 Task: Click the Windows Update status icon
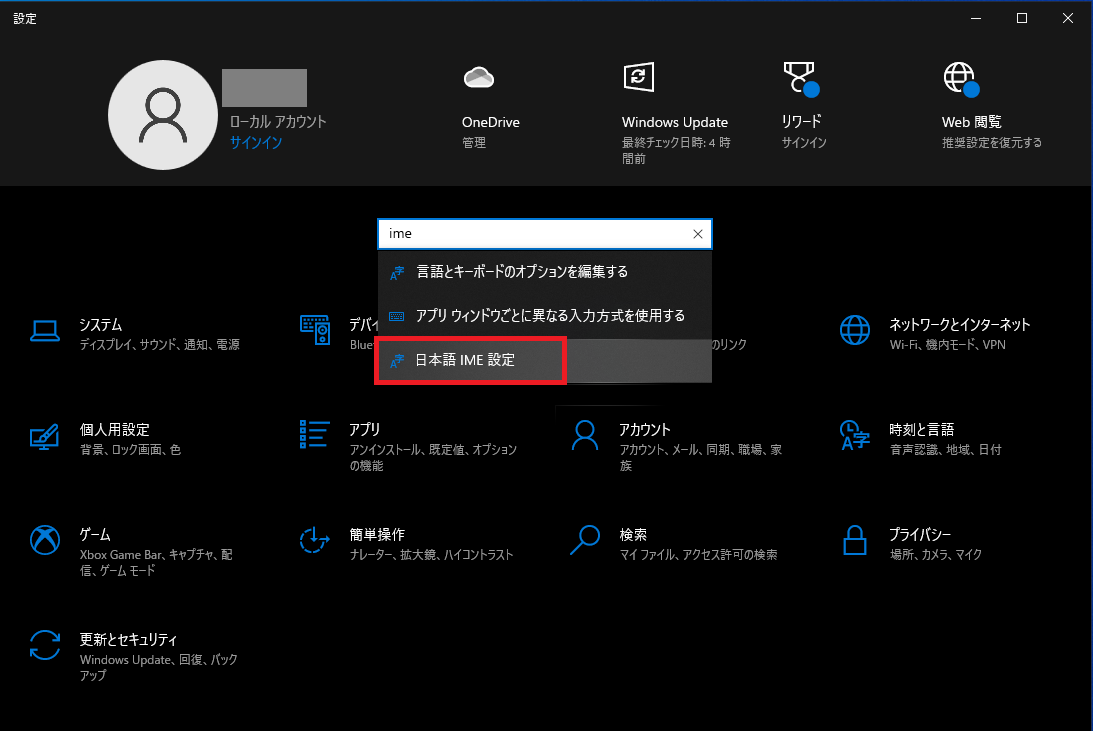(638, 77)
